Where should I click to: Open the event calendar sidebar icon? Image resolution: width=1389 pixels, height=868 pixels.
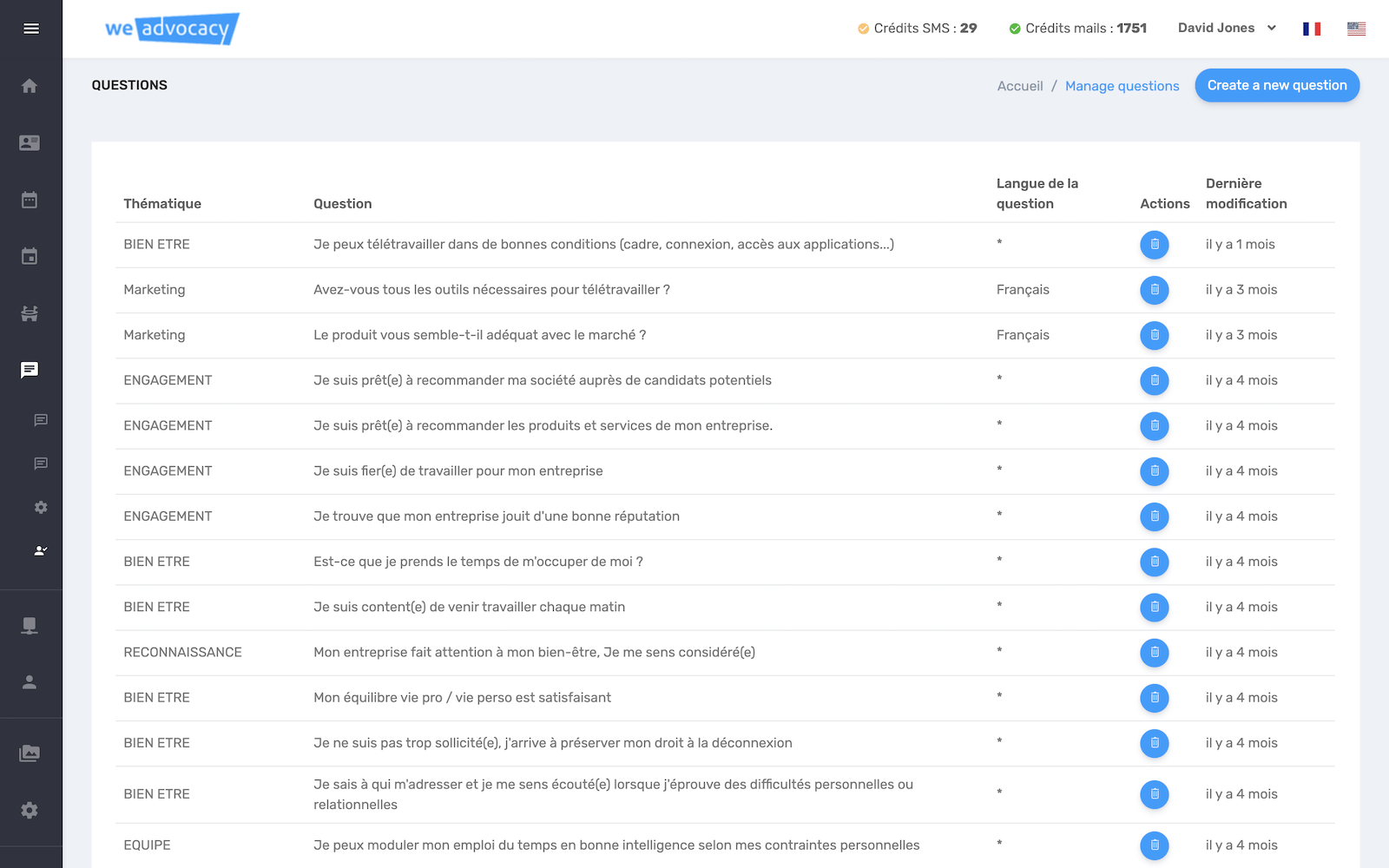[30, 257]
